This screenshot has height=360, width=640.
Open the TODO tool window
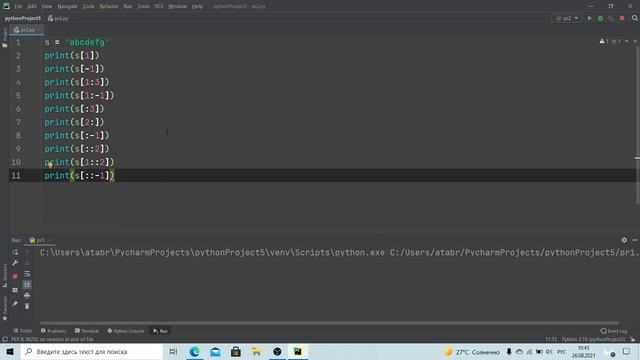pos(22,331)
